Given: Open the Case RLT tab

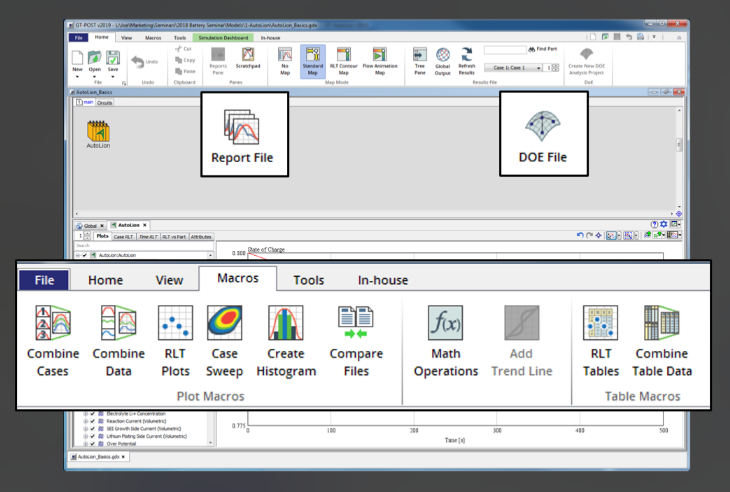Looking at the screenshot, I should click(x=123, y=237).
